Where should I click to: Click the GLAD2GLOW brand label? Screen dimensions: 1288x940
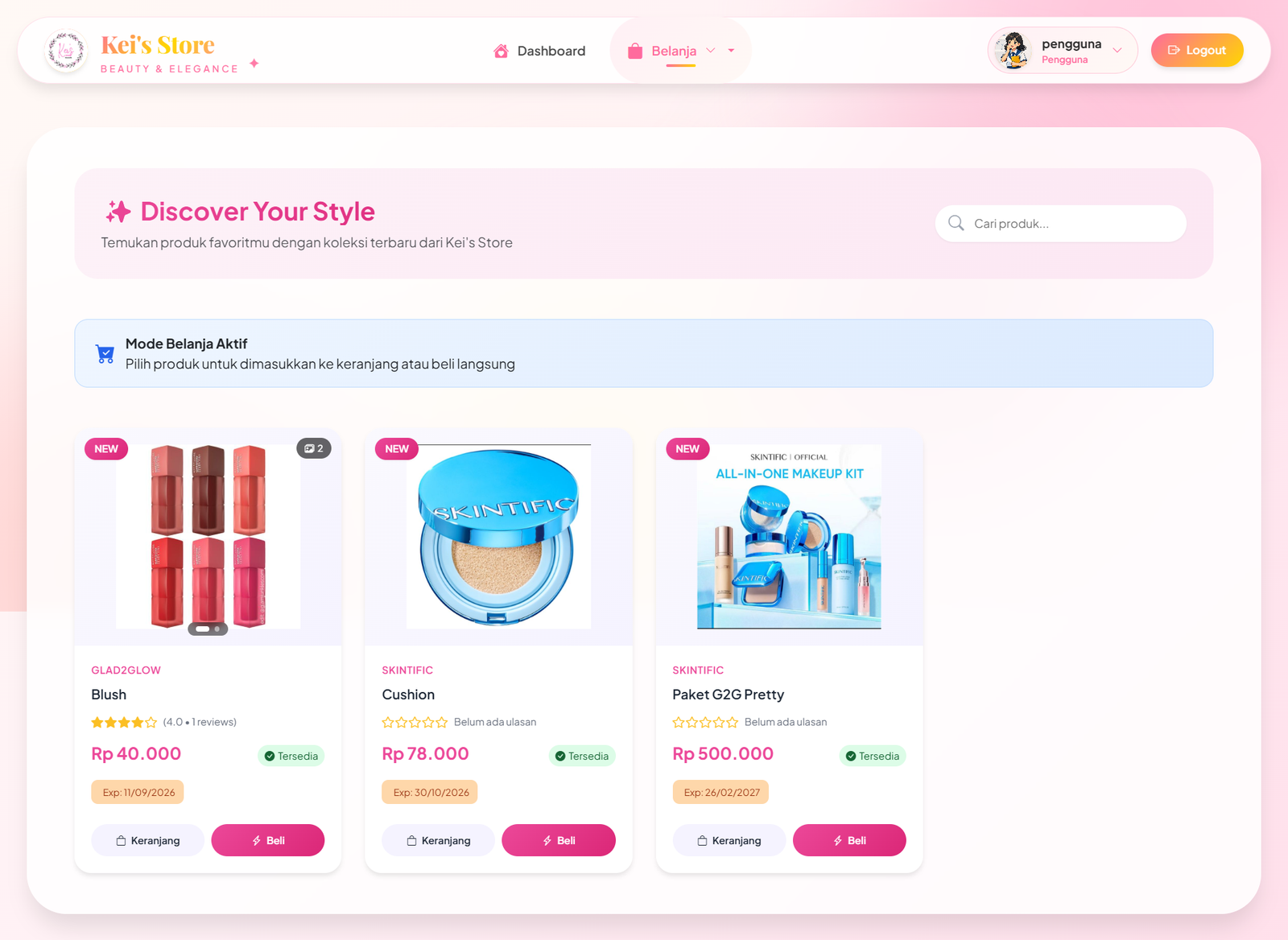126,670
